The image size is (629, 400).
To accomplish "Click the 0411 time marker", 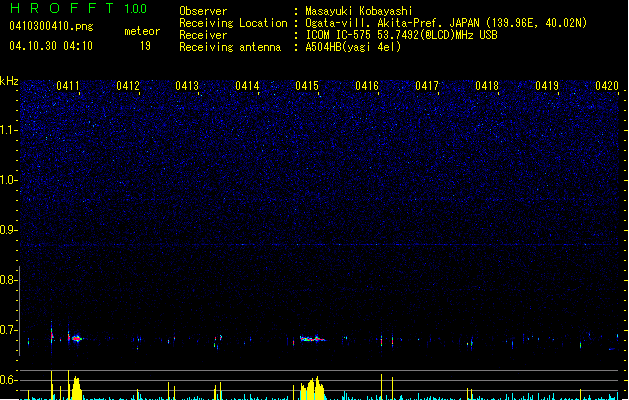I will pos(68,87).
